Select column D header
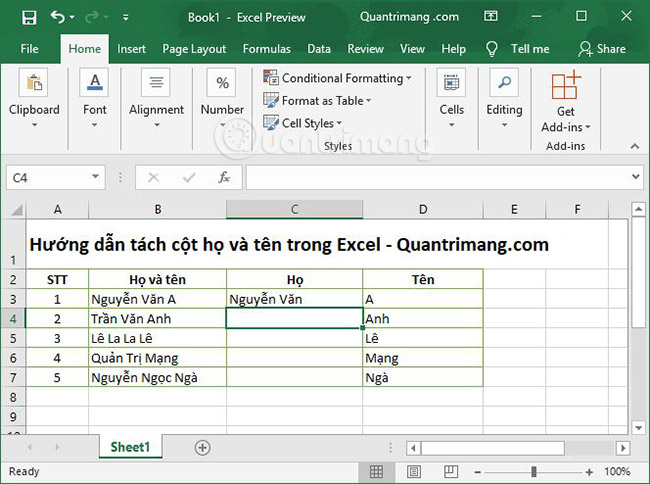Viewport: 650px width, 484px height. pos(423,210)
